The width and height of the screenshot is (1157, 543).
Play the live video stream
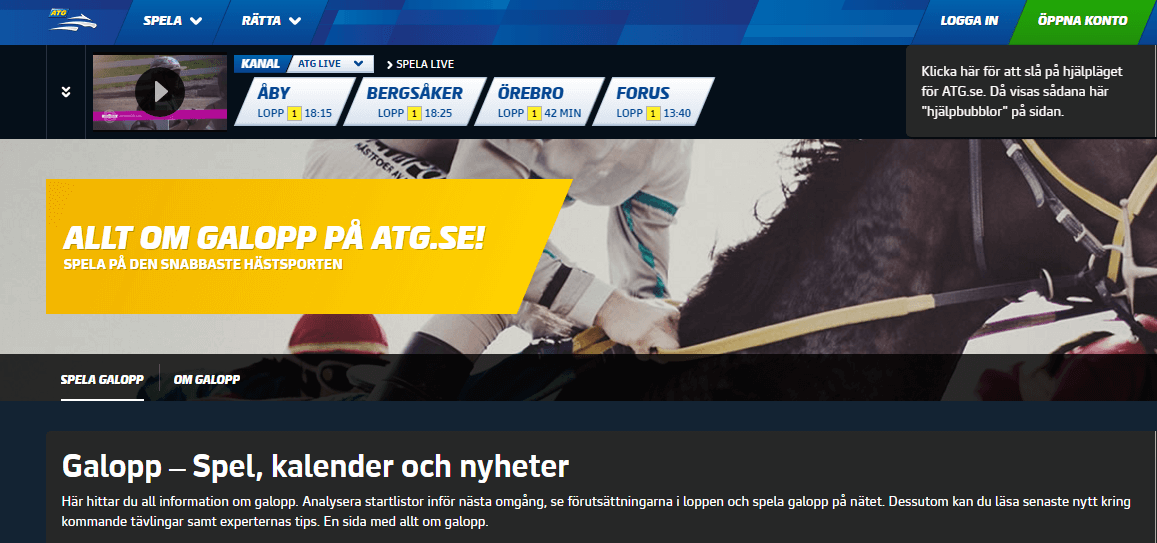click(x=160, y=91)
